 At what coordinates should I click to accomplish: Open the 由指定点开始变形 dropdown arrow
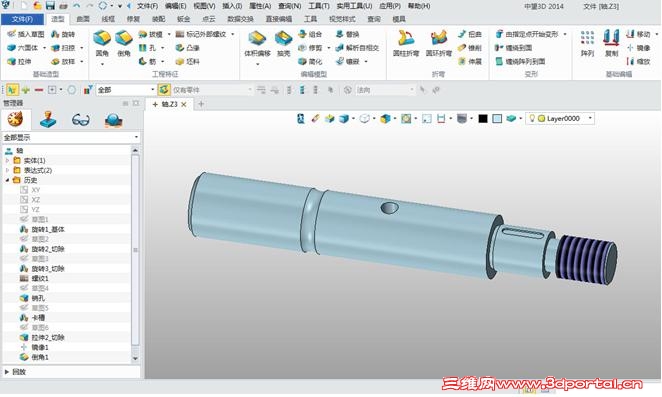(565, 34)
